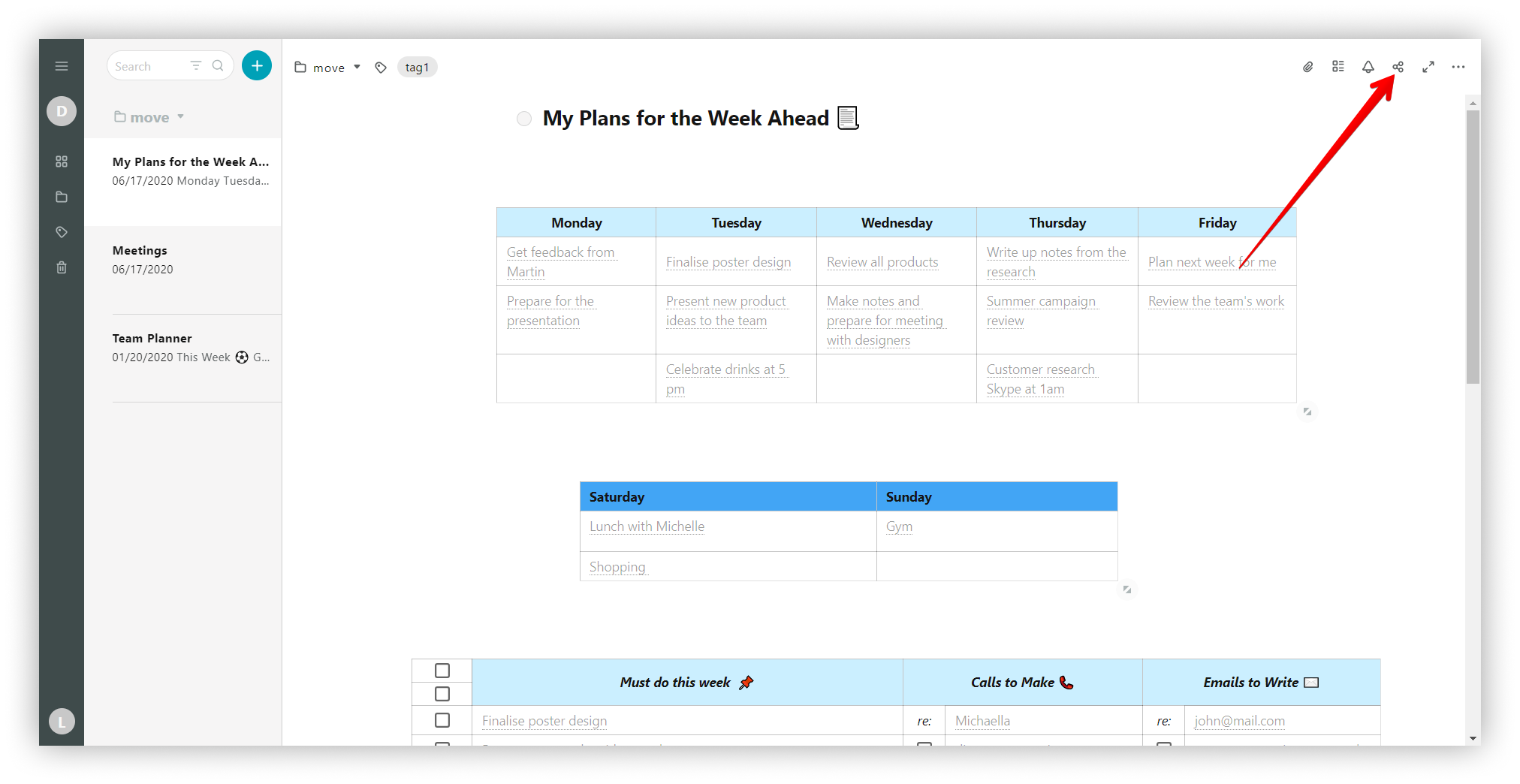Image resolution: width=1520 pixels, height=784 pixels.
Task: Click Emails to Write header
Action: click(1261, 683)
